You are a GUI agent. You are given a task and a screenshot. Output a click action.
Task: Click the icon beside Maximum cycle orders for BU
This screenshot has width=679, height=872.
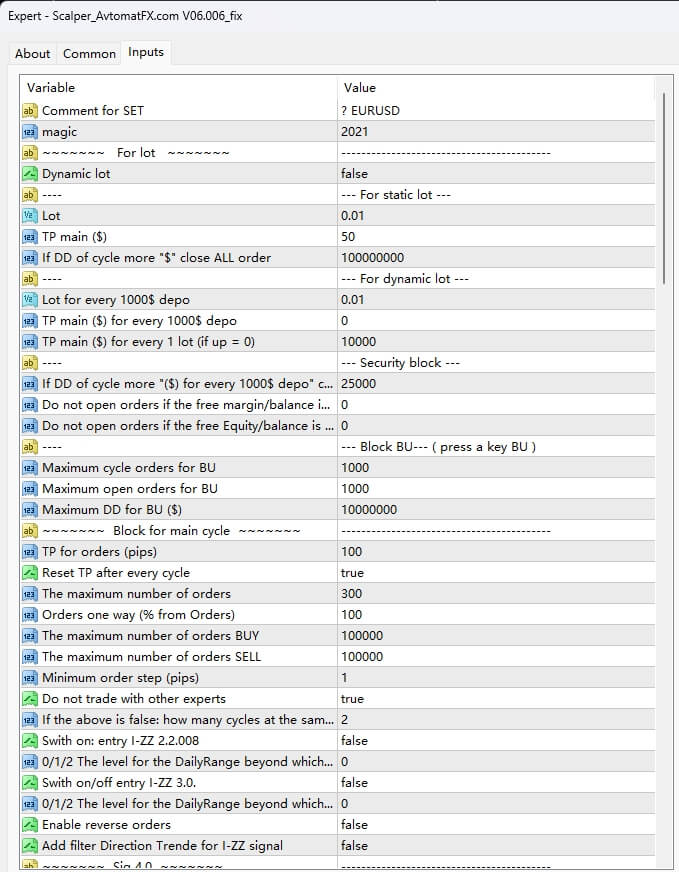coord(29,468)
